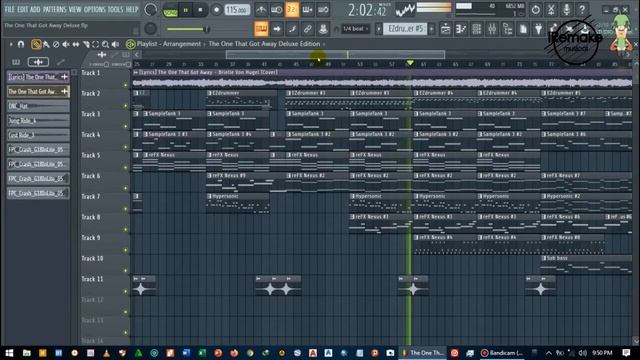Select the playlist Zoom magnifier tool

tap(105, 44)
